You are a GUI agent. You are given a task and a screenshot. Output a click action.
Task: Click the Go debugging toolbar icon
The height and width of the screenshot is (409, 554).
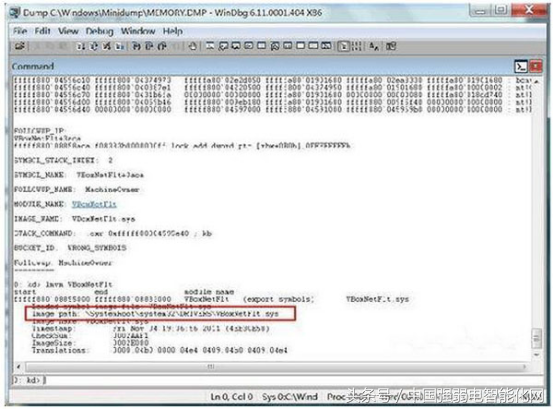click(x=81, y=46)
